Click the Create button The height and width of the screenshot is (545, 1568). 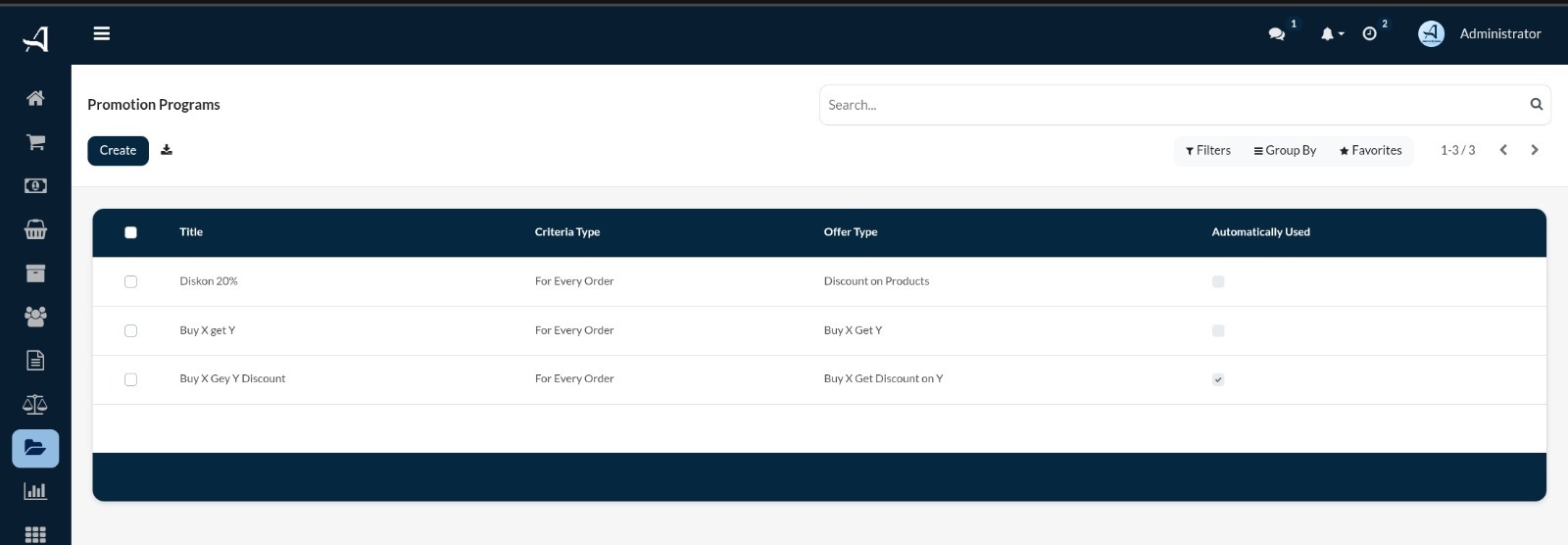[x=118, y=150]
